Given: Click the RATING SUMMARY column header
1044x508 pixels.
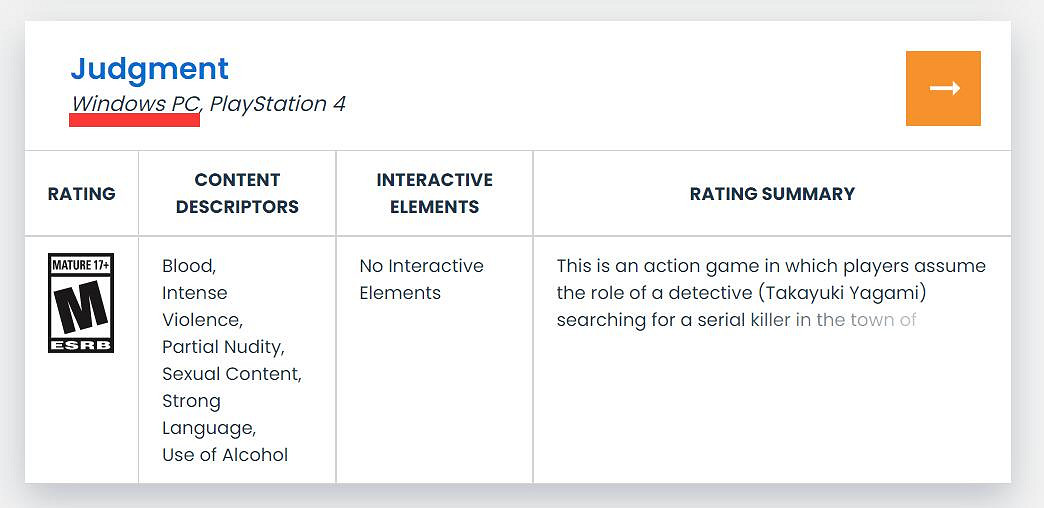Looking at the screenshot, I should 772,193.
